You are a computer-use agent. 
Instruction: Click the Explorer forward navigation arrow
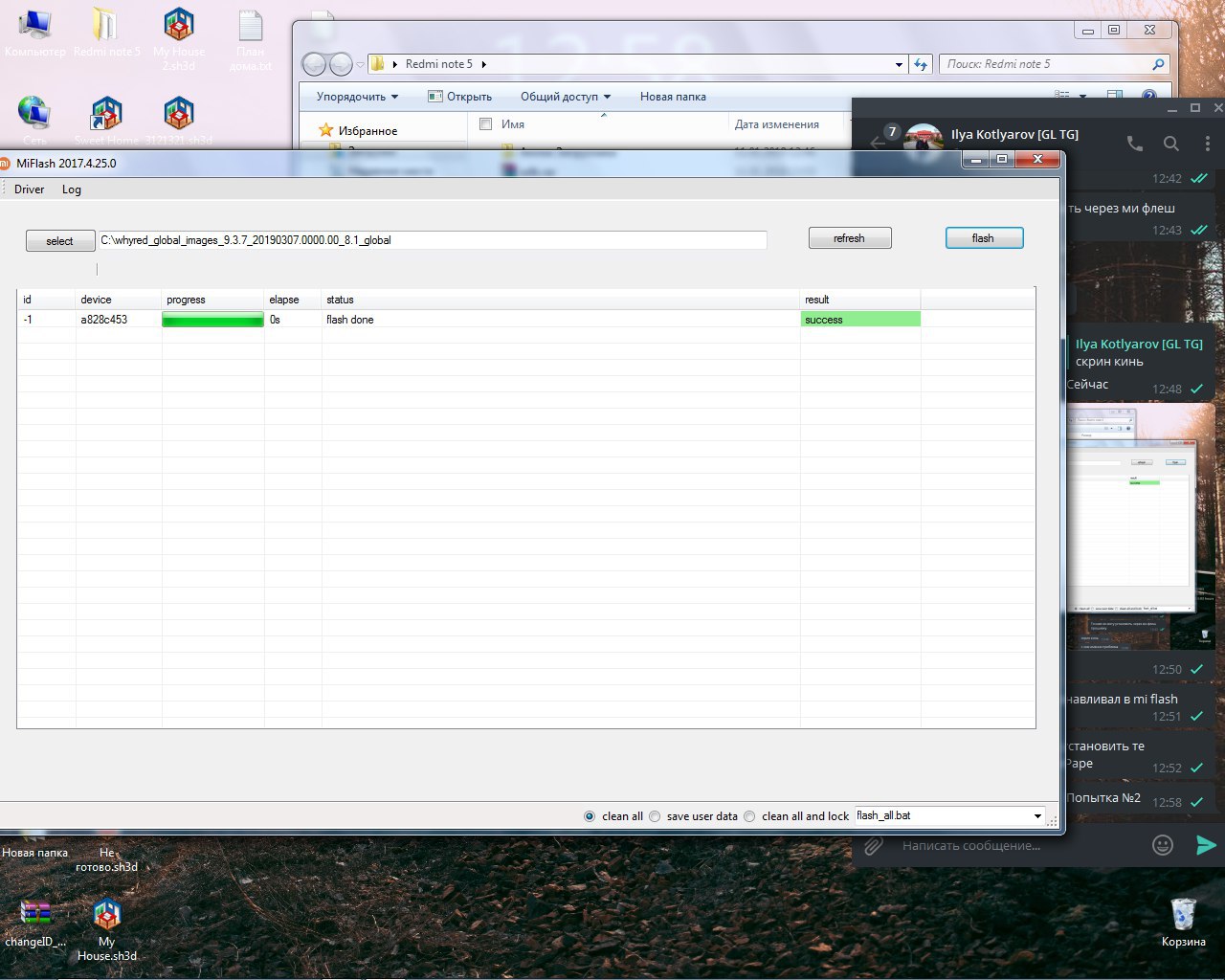coord(341,64)
